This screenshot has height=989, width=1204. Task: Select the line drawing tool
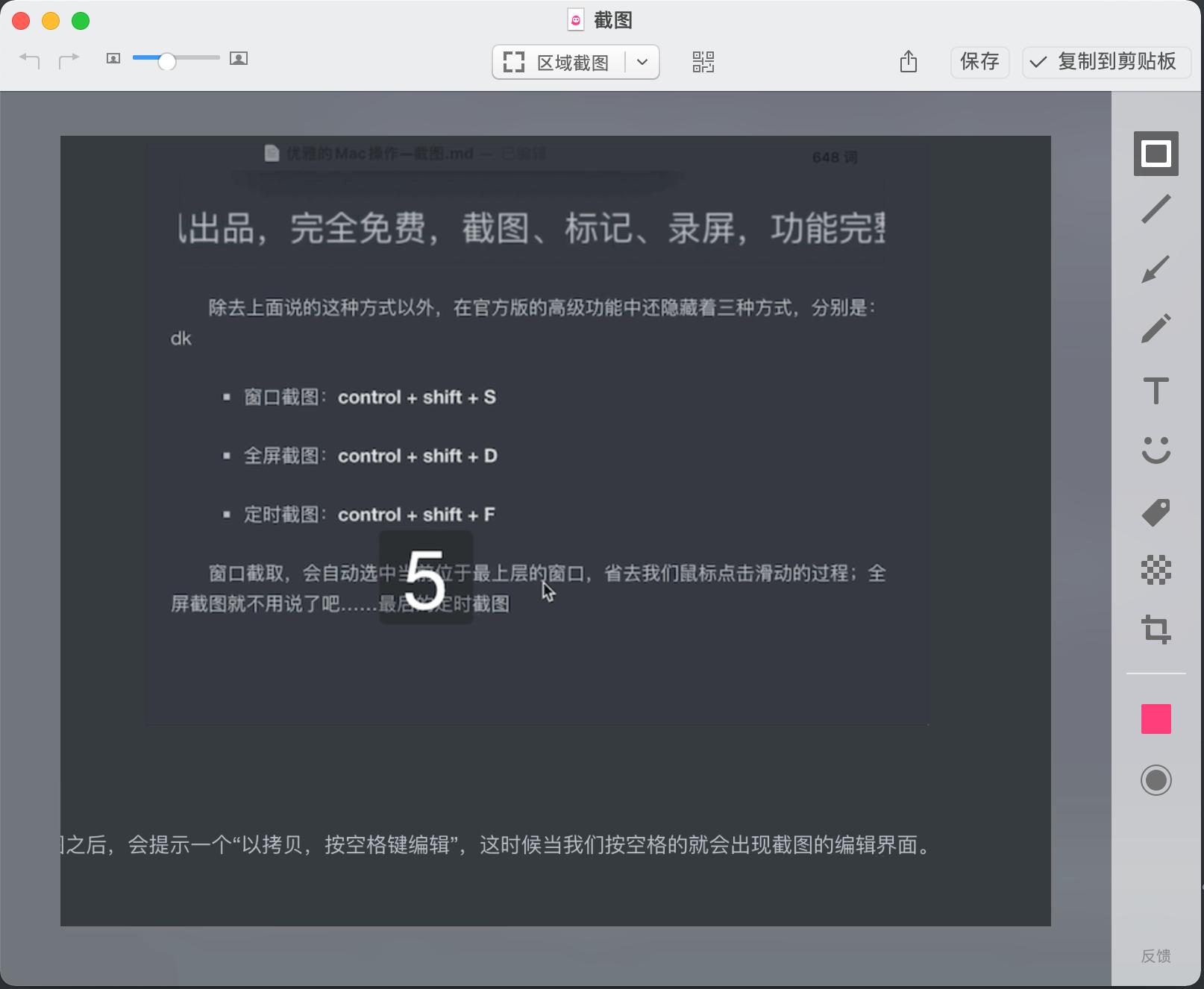click(x=1156, y=207)
